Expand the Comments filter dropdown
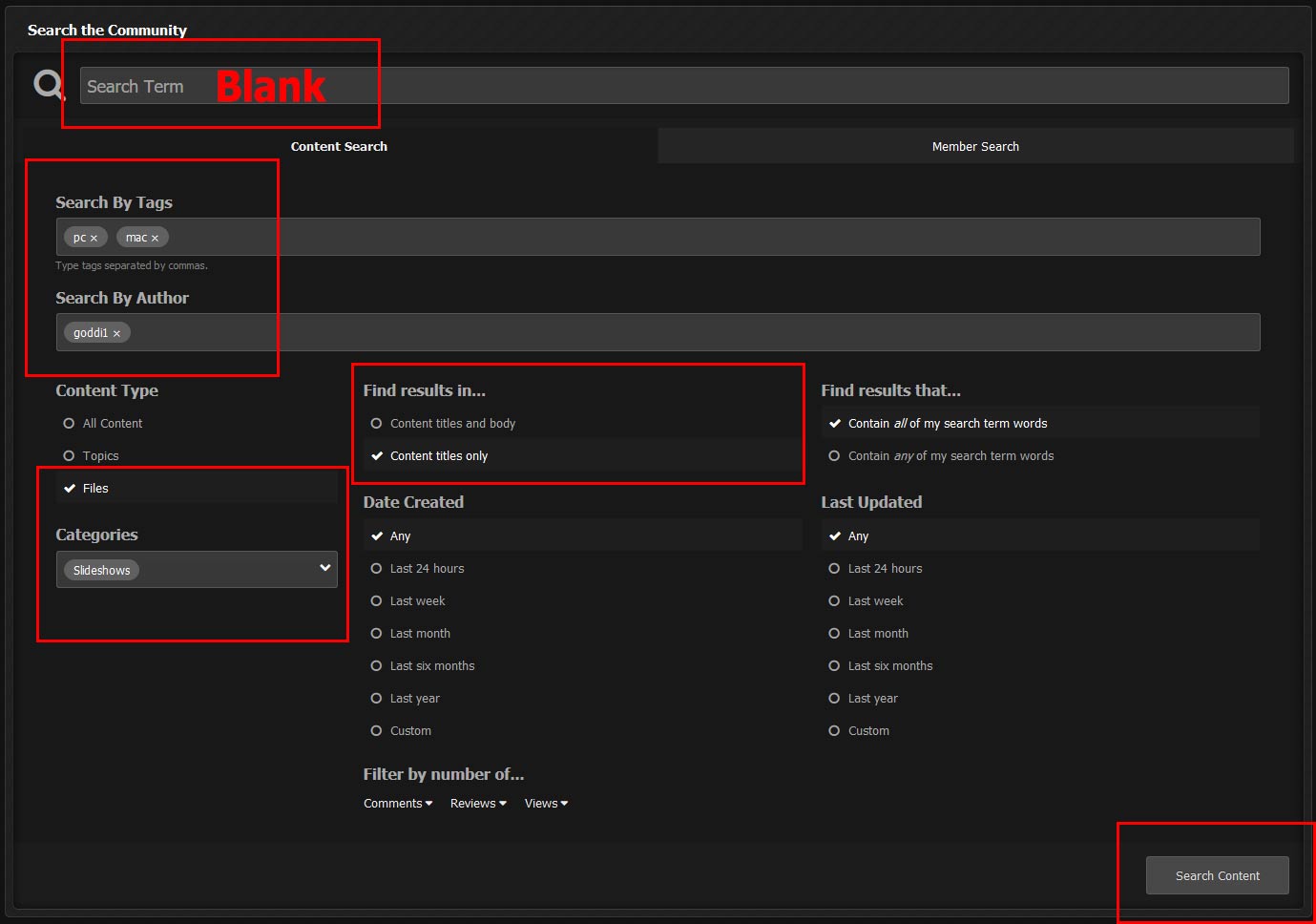 [398, 804]
